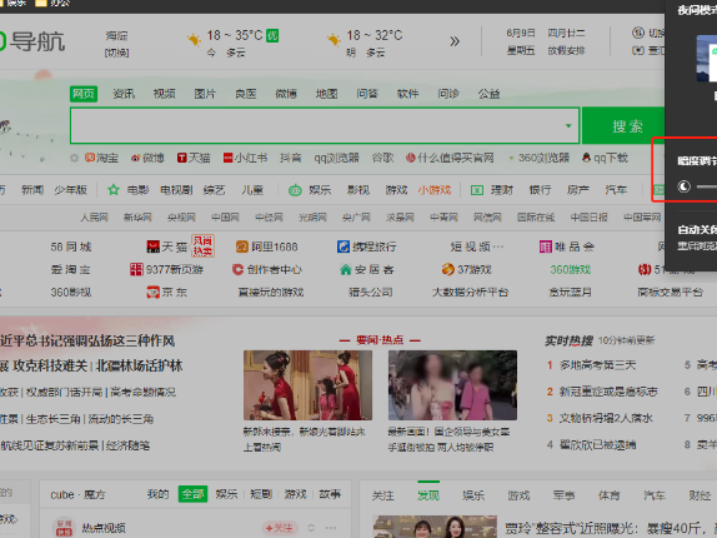
Task: Click tomorrow's weather sun icon
Action: click(x=333, y=40)
